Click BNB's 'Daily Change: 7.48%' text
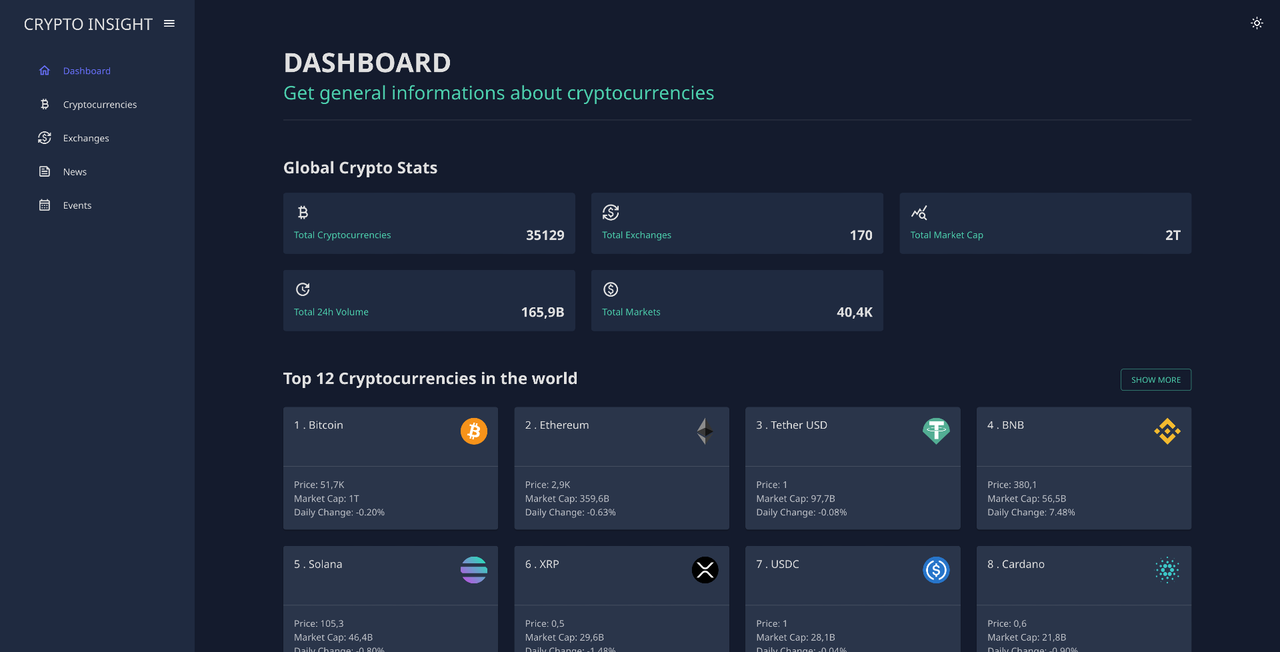1280x652 pixels. point(1031,512)
